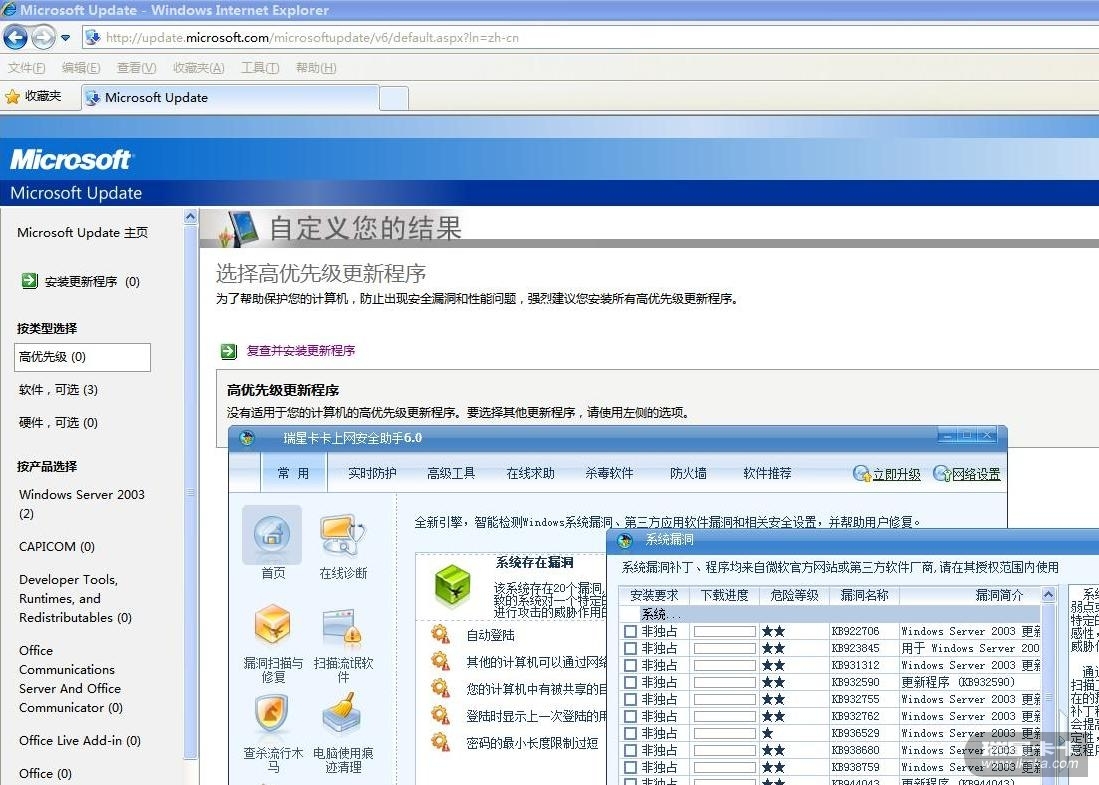Click 安装更新程序 (0) link
The height and width of the screenshot is (785, 1099).
coord(92,282)
